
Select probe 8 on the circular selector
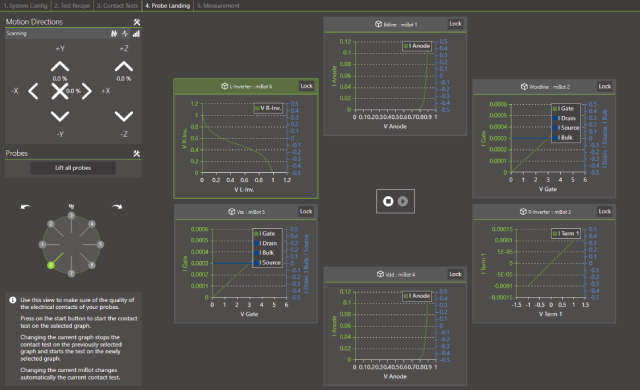click(x=51, y=265)
